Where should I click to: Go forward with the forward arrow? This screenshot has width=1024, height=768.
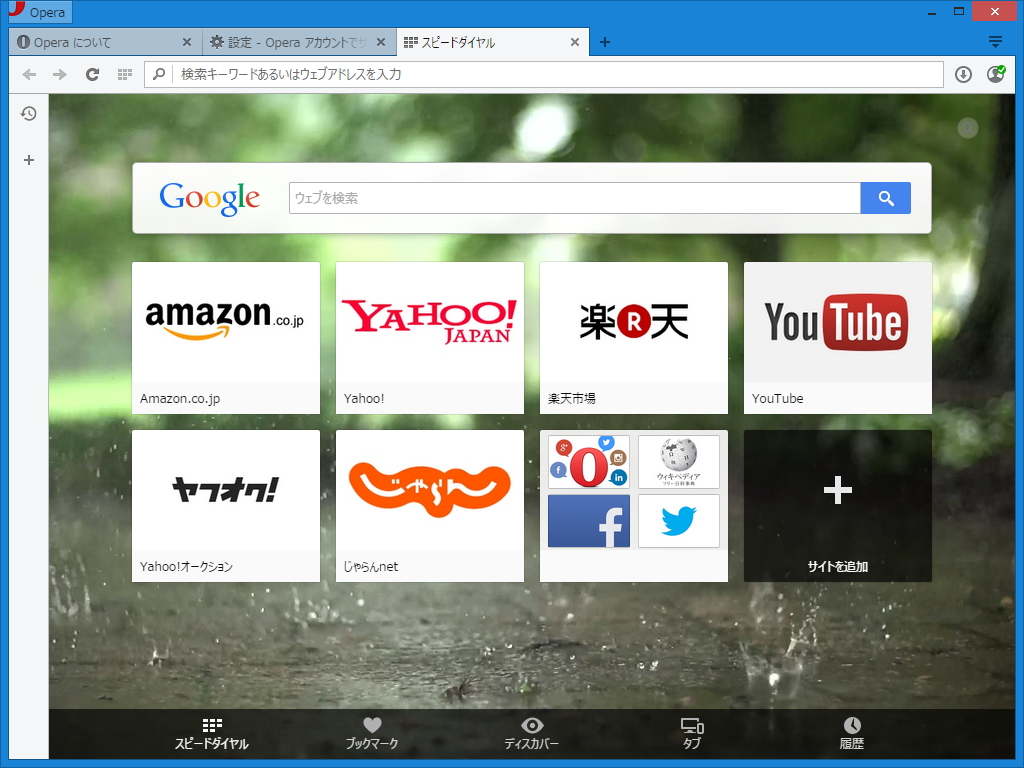point(60,74)
